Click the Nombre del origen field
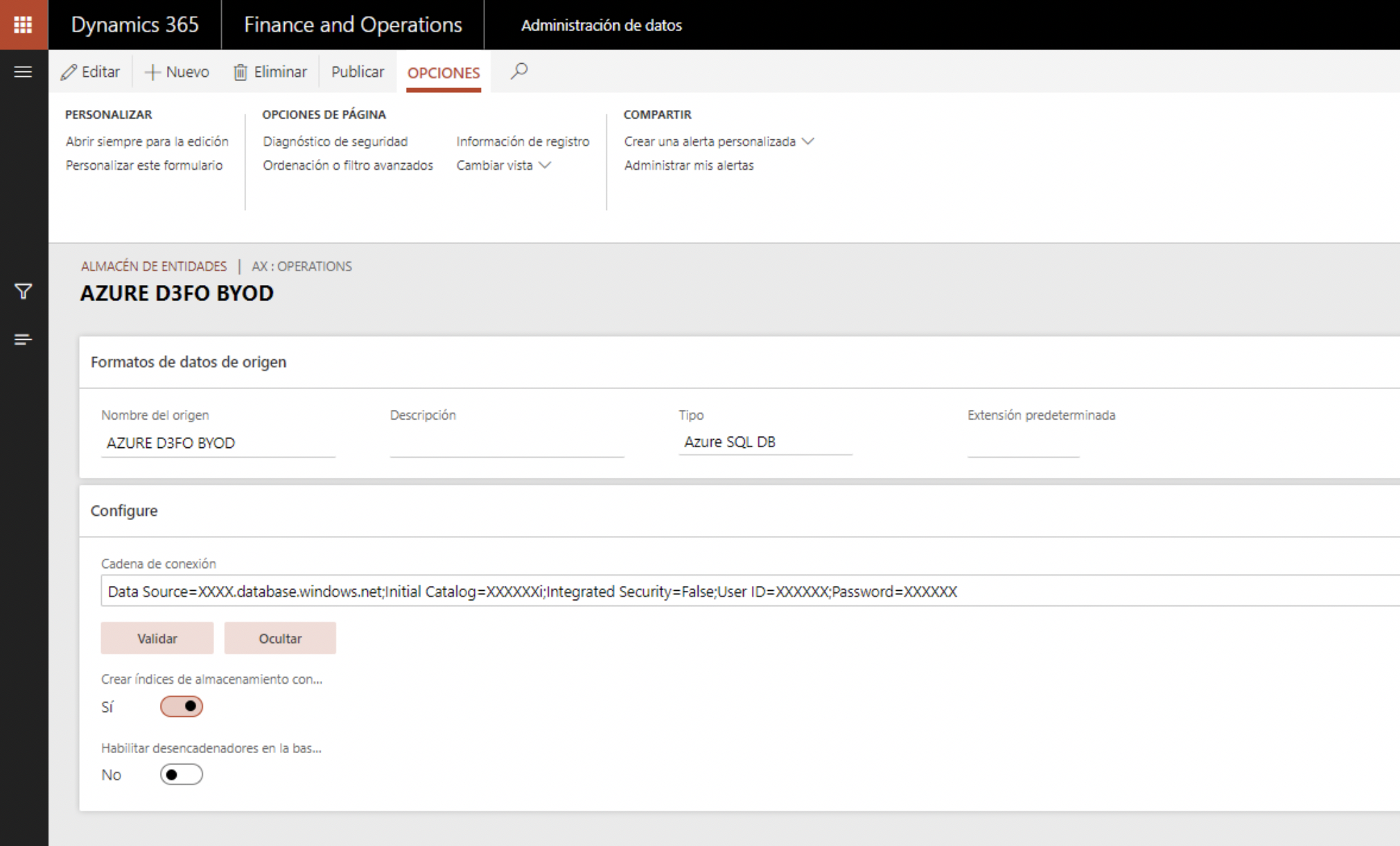The height and width of the screenshot is (846, 1400). (x=218, y=443)
